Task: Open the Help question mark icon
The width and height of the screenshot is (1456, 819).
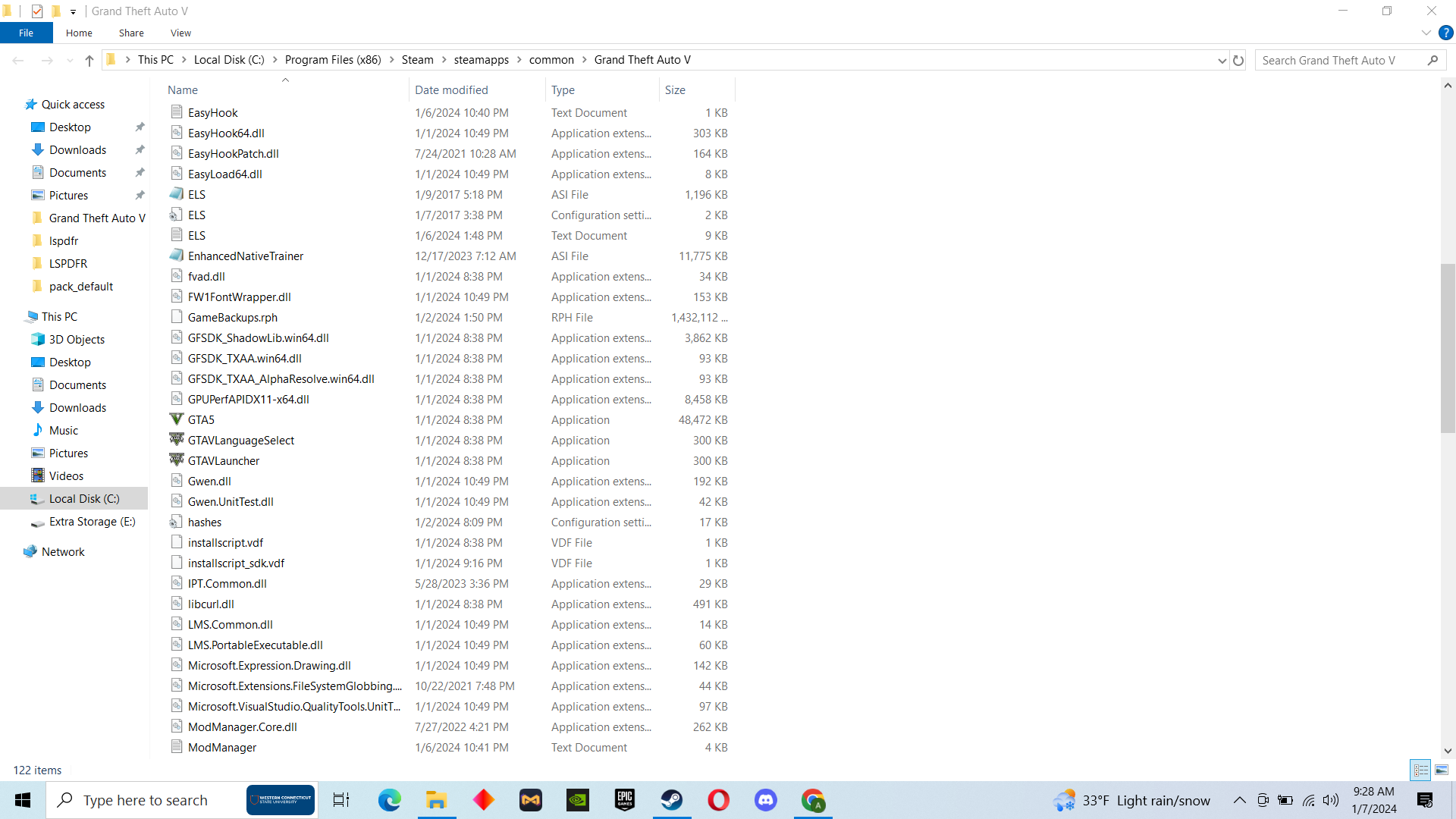Action: point(1446,33)
